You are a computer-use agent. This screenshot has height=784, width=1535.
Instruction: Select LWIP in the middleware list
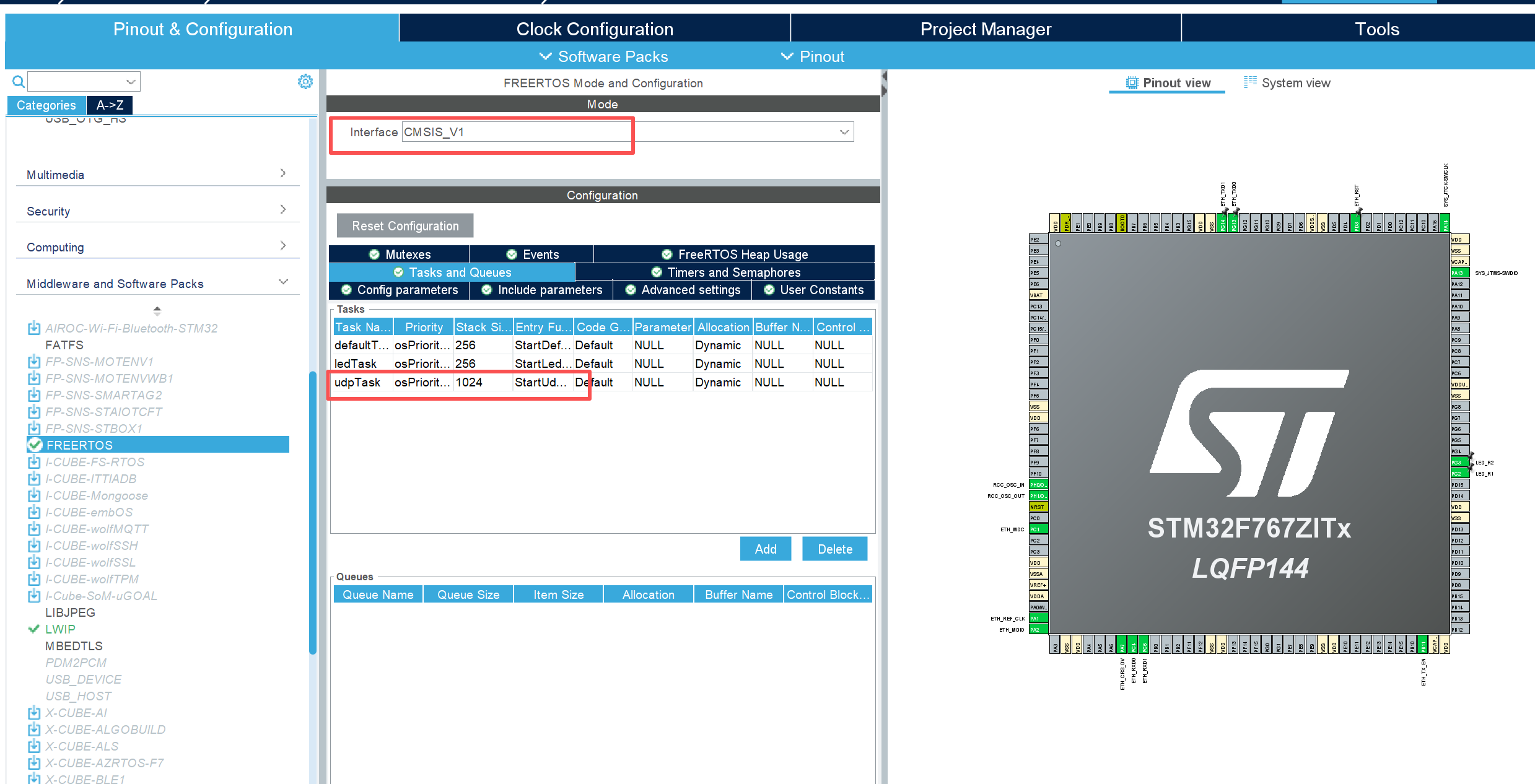pos(60,629)
